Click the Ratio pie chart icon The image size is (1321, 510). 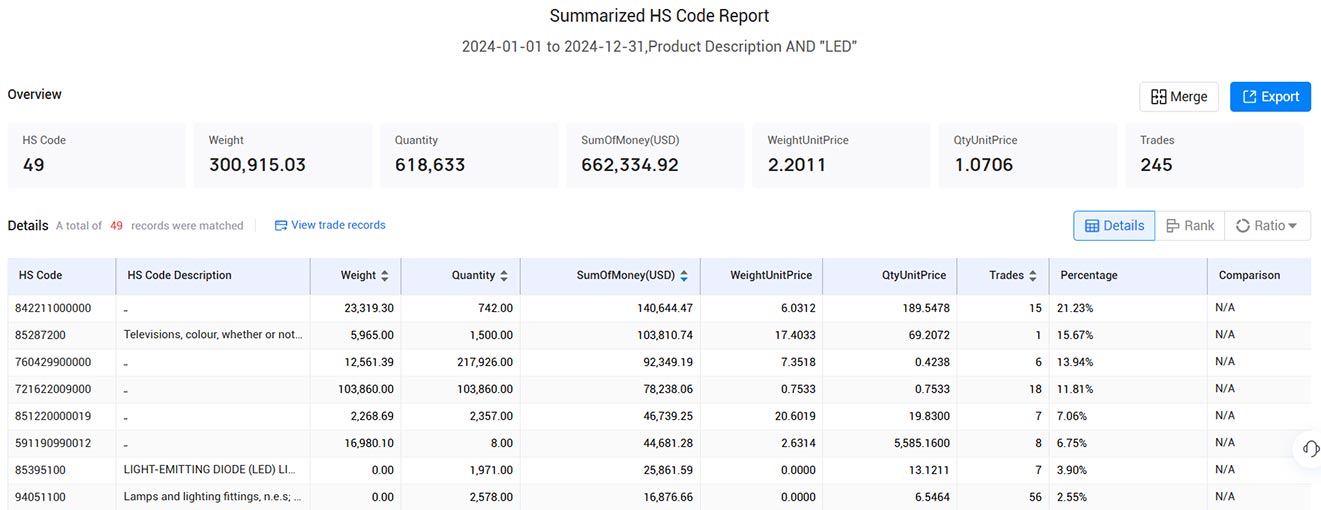[x=1243, y=226]
